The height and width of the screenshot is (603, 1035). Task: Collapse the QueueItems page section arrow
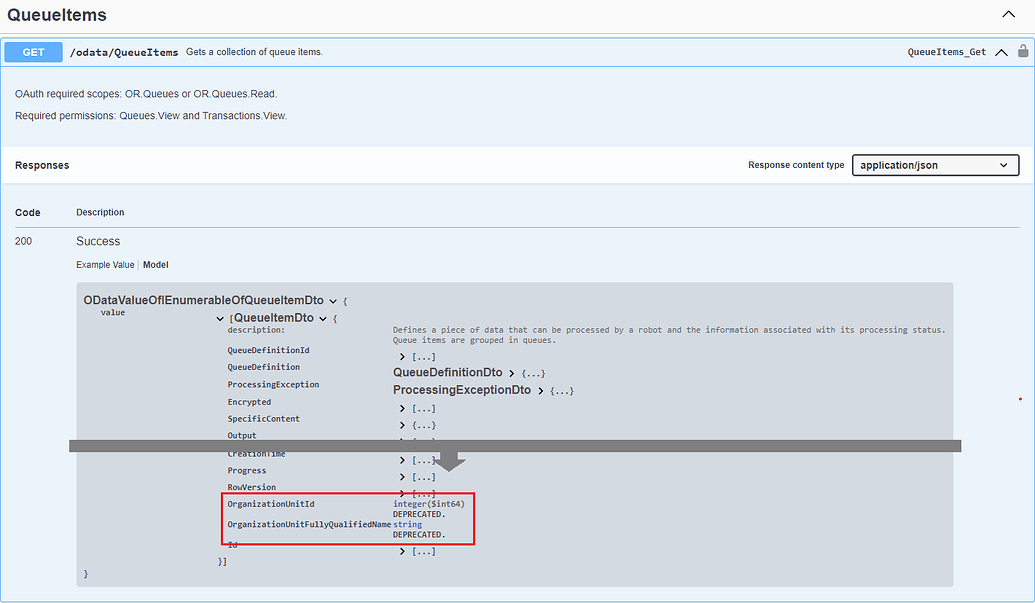(1008, 14)
